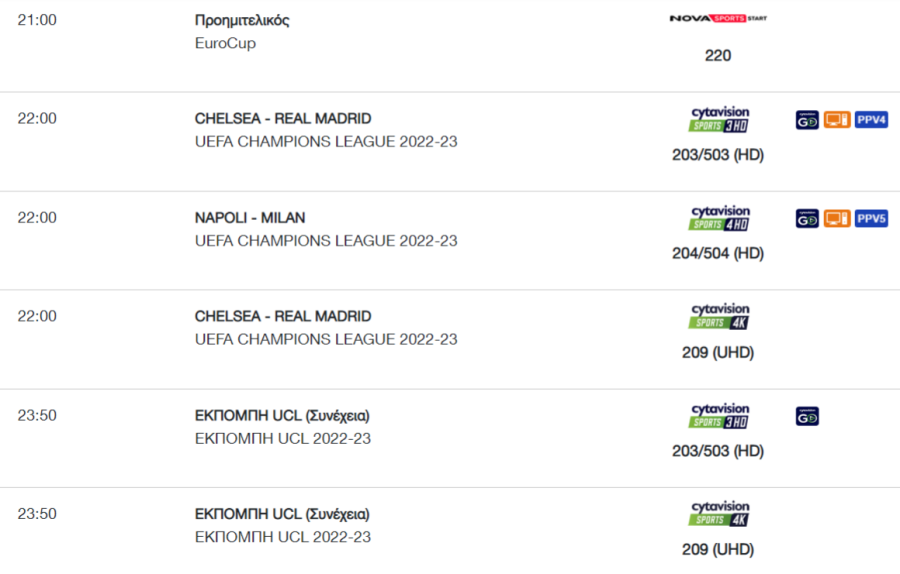Click Cytavision Sports 4HD logo for Napoli - Milan
Image resolution: width=900 pixels, height=574 pixels.
719,218
